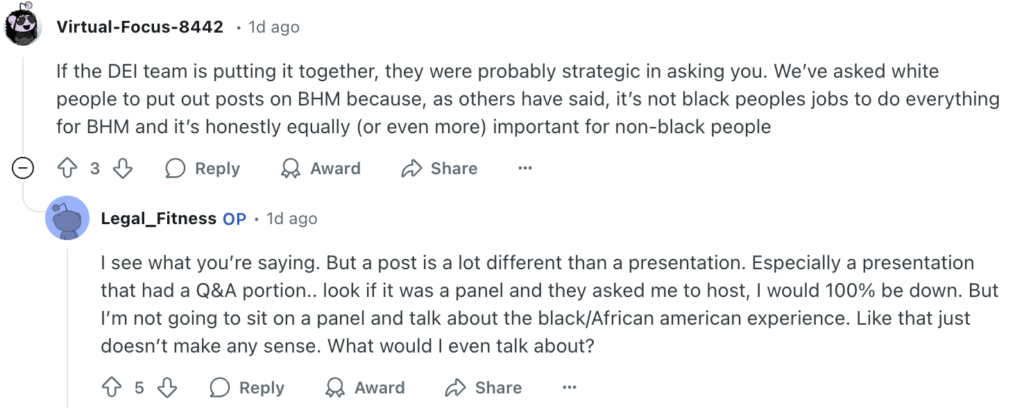The width and height of the screenshot is (1024, 408).
Task: Reply to Virtual-Focus-8442's comment
Action: 203,168
